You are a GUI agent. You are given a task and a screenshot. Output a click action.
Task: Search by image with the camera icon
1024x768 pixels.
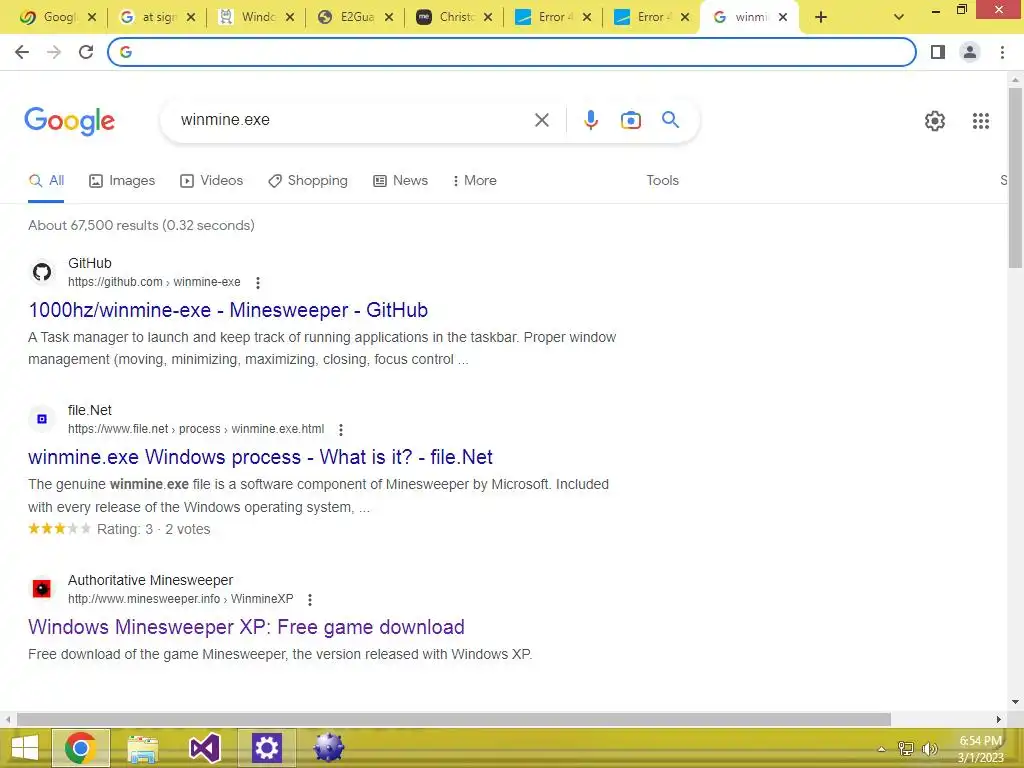[x=630, y=120]
